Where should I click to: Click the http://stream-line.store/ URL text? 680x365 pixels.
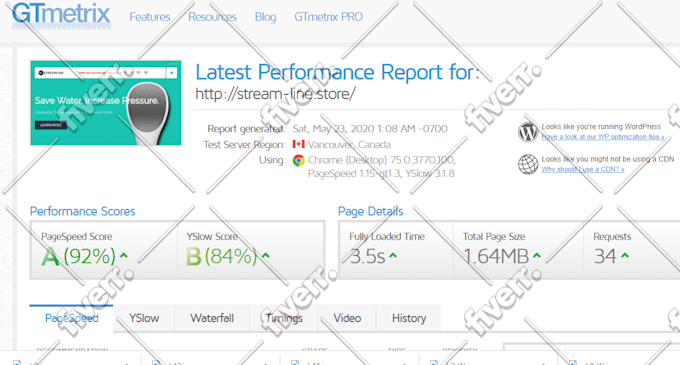275,94
